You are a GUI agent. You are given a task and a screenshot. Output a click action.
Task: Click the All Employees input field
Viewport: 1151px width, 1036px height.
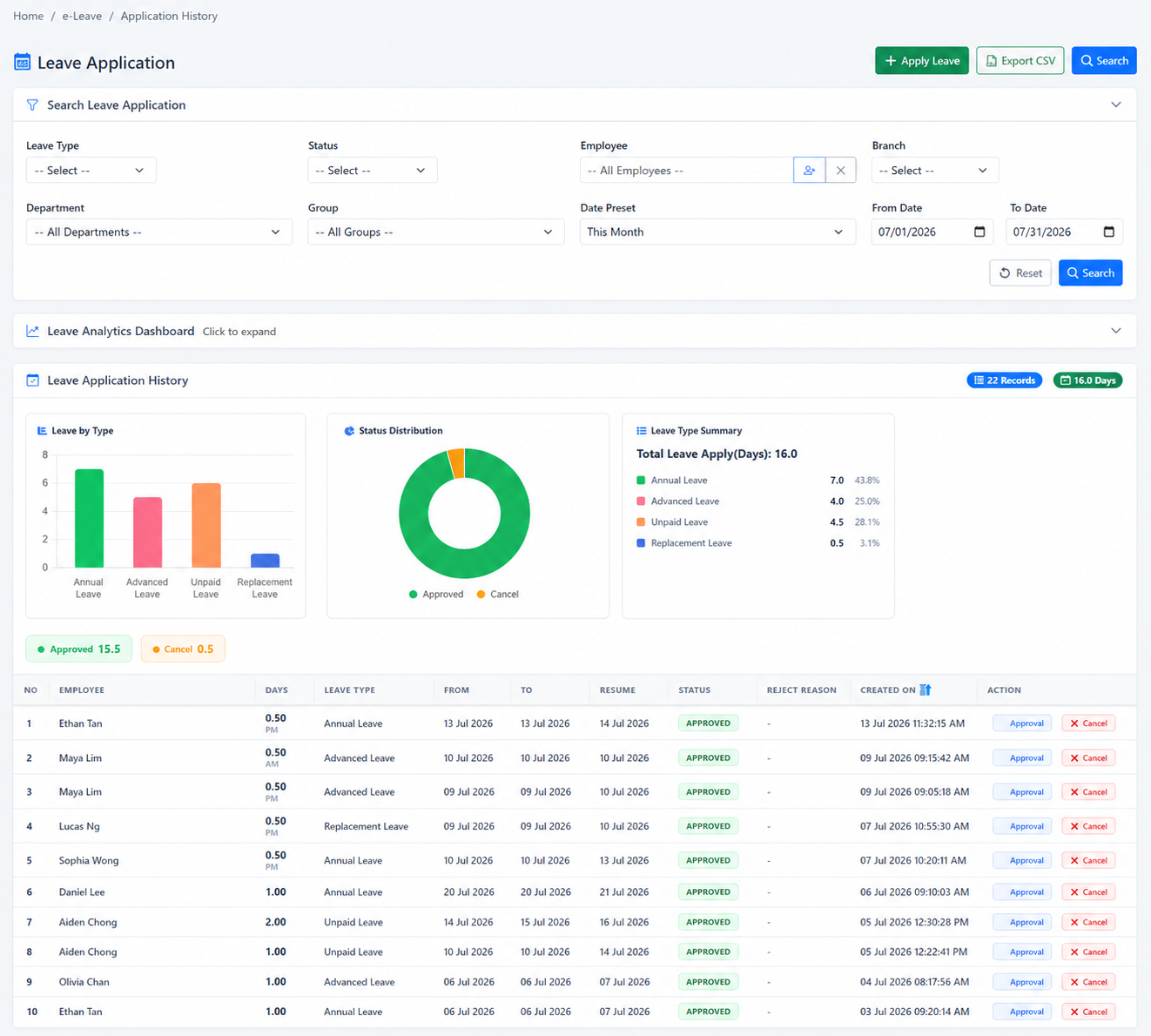point(687,170)
